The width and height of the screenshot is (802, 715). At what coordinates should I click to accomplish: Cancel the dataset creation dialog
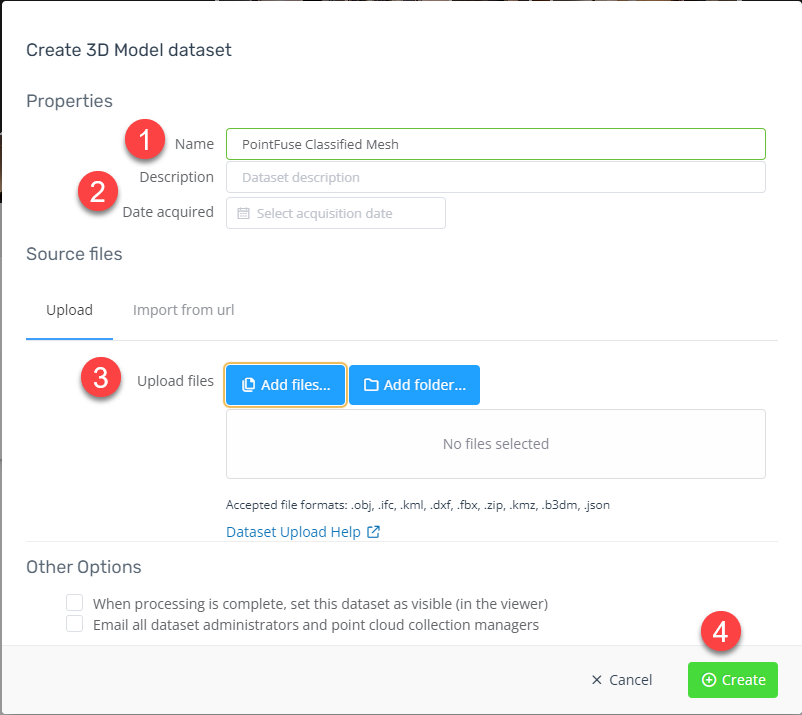point(621,680)
